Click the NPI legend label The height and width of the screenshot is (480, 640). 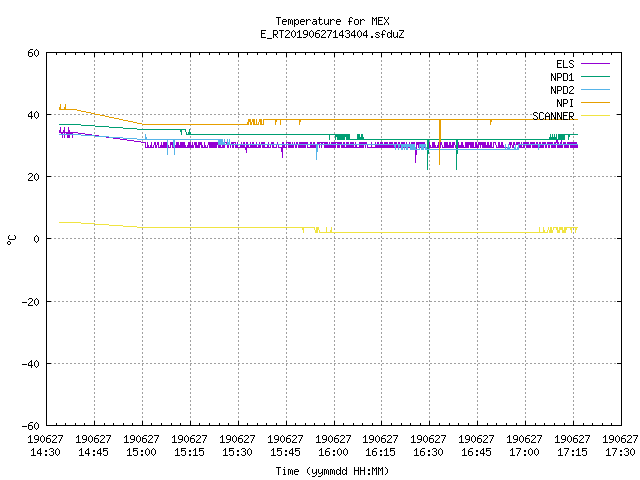pyautogui.click(x=565, y=103)
